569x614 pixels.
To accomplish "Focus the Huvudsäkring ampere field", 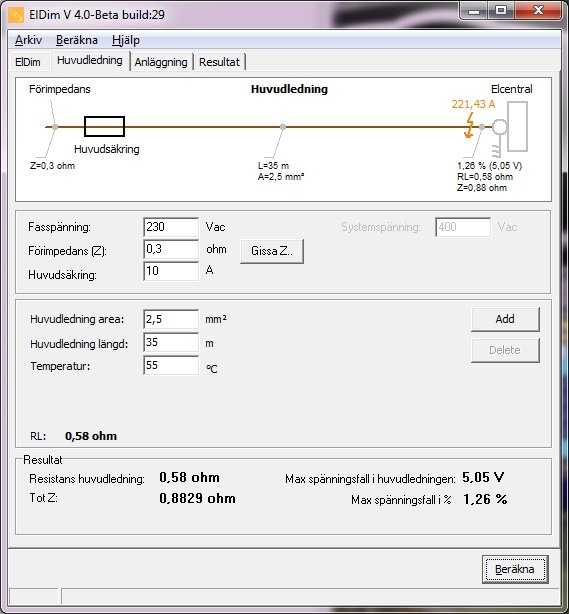I will [171, 271].
